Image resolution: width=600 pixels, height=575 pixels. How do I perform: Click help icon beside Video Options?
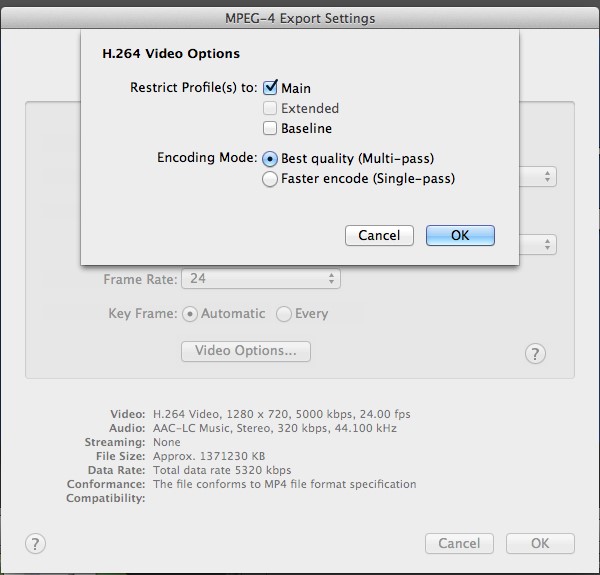(x=535, y=354)
